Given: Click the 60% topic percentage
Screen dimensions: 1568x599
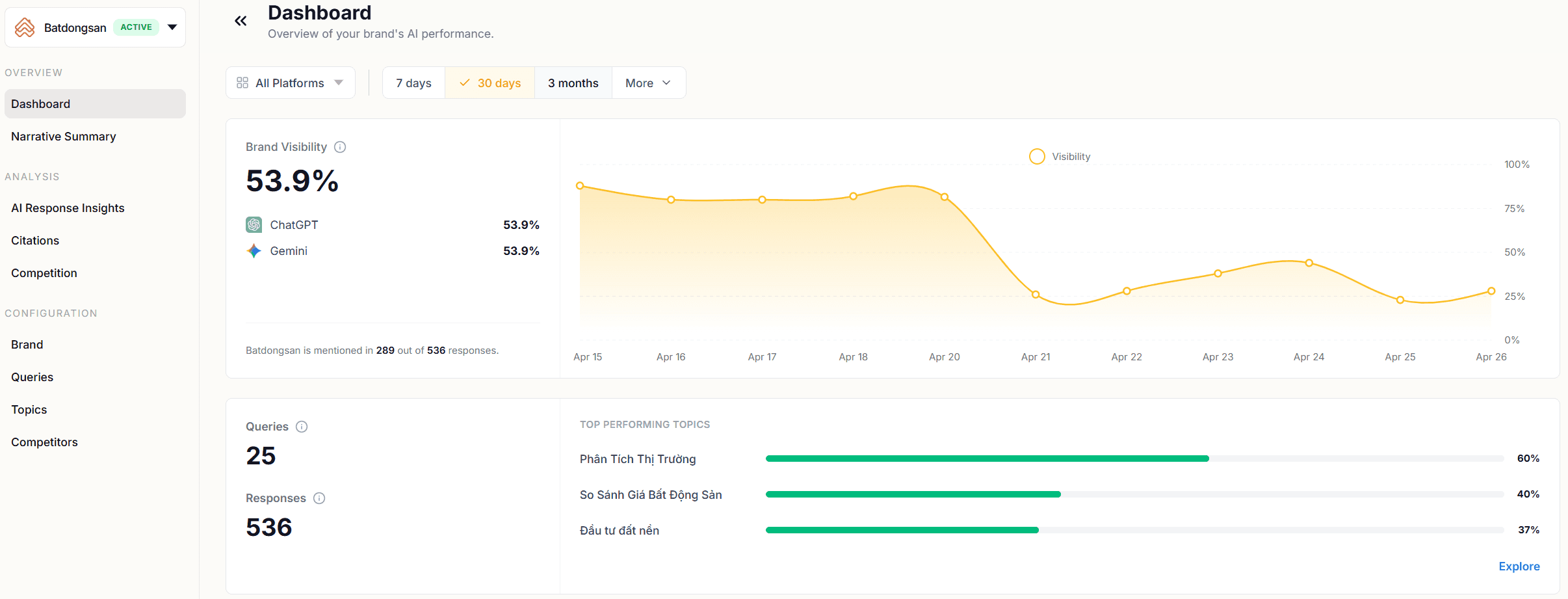Looking at the screenshot, I should pos(1528,459).
